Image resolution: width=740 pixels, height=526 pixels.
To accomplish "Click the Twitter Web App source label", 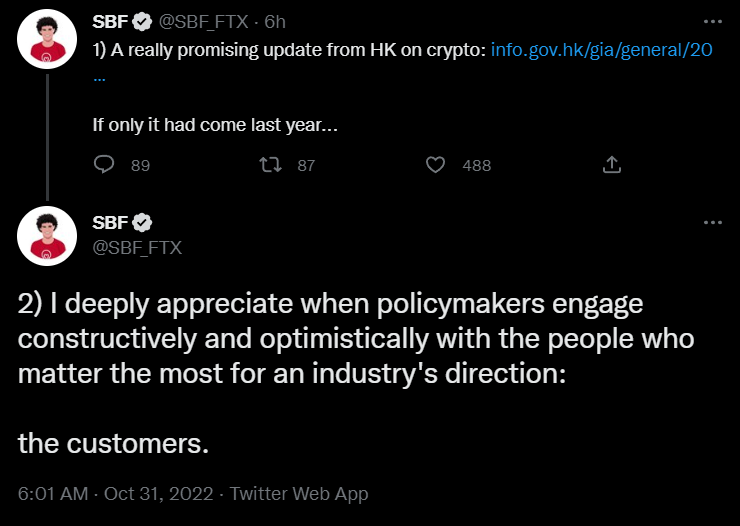I will click(299, 494).
